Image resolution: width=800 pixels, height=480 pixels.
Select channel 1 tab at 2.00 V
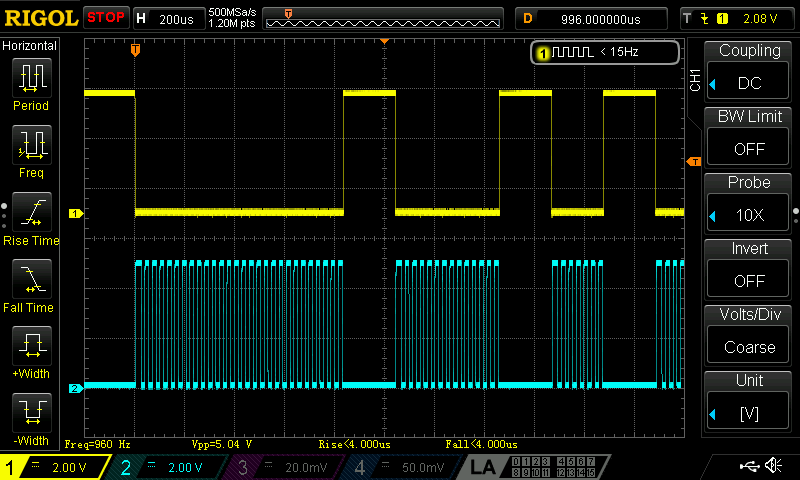tap(55, 467)
